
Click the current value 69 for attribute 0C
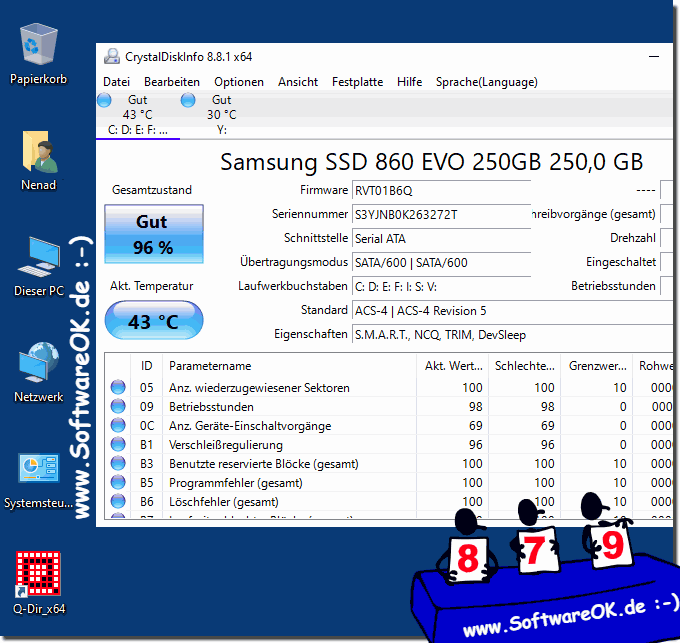click(x=476, y=425)
